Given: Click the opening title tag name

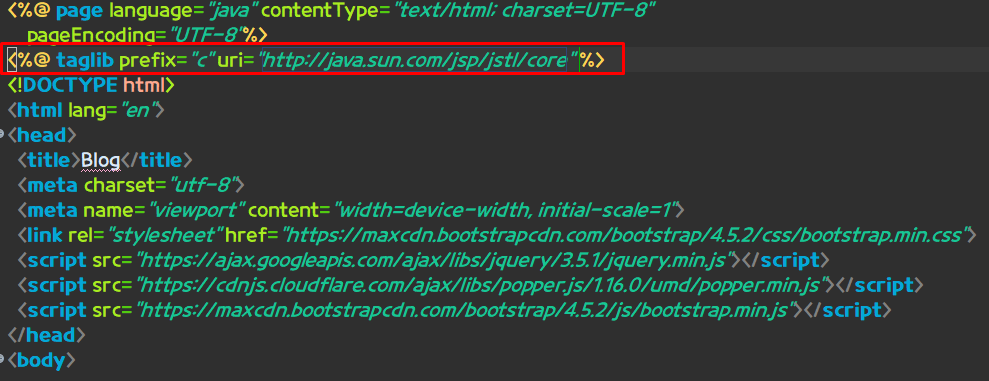Looking at the screenshot, I should pyautogui.click(x=48, y=160).
